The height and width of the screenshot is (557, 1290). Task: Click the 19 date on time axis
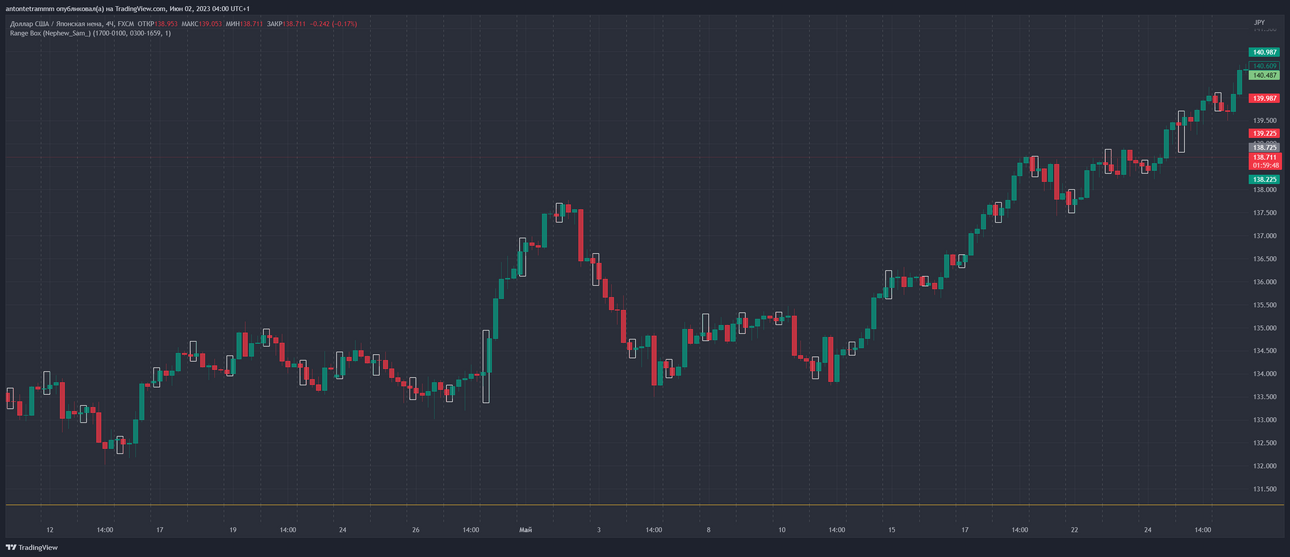tap(233, 530)
